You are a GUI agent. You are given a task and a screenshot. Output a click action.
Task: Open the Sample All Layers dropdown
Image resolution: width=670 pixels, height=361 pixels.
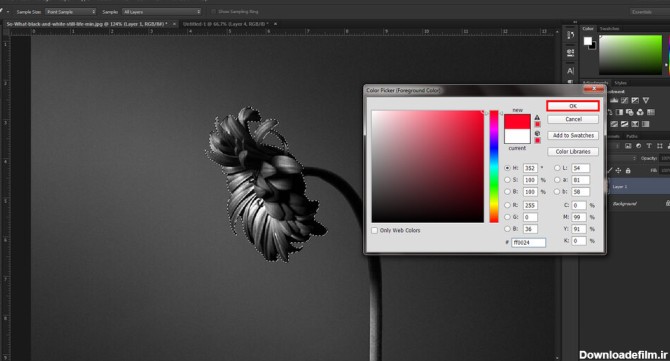pyautogui.click(x=162, y=12)
